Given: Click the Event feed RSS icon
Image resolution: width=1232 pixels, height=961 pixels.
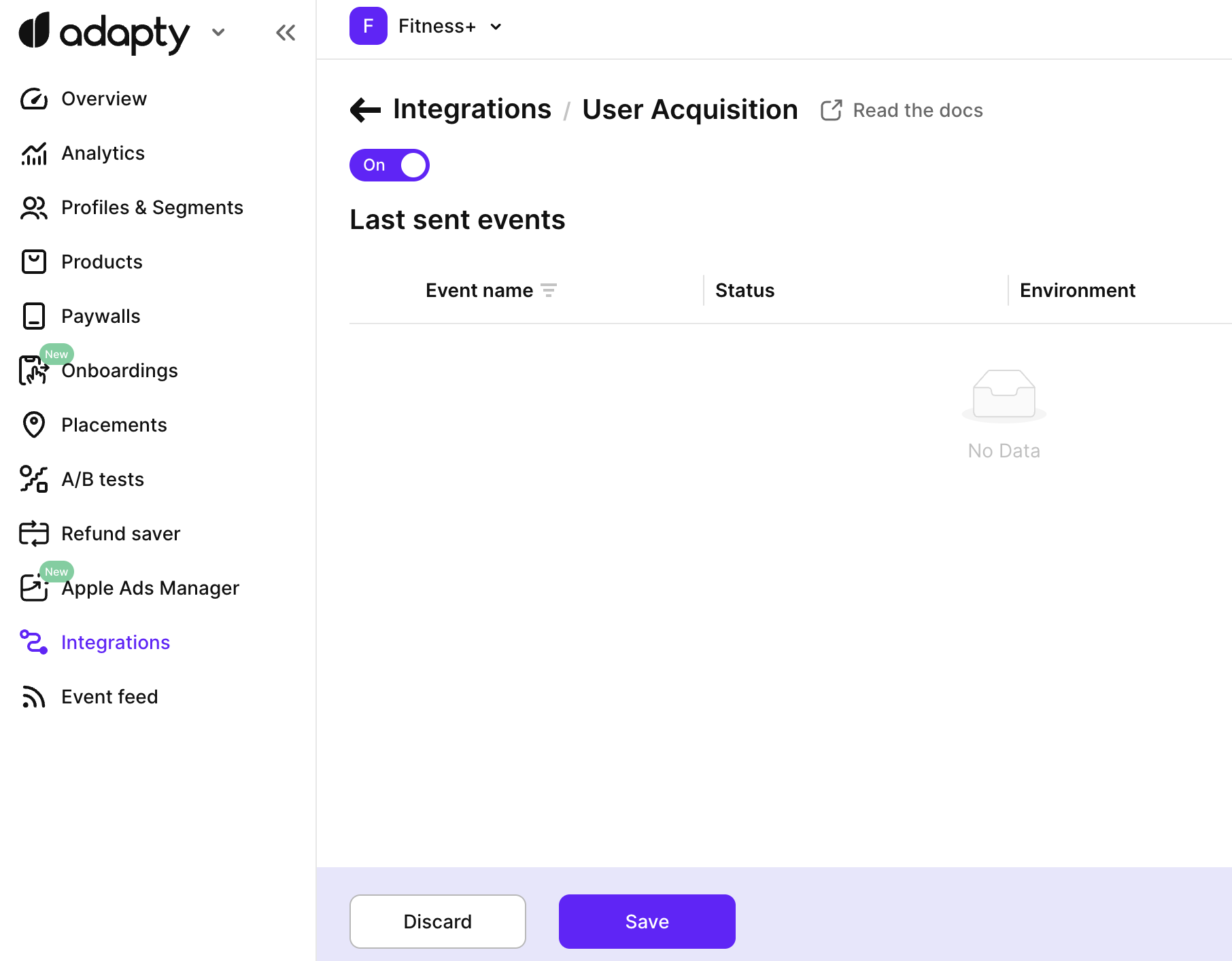Looking at the screenshot, I should point(33,697).
